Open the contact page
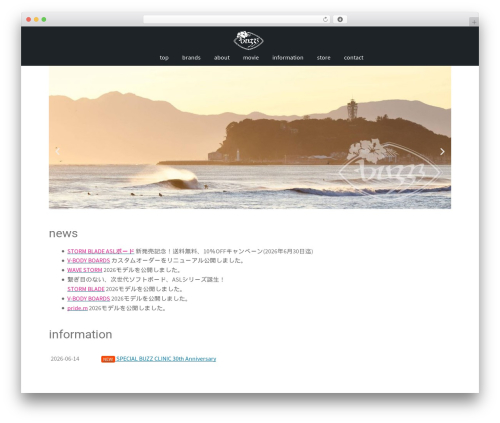 (x=354, y=58)
